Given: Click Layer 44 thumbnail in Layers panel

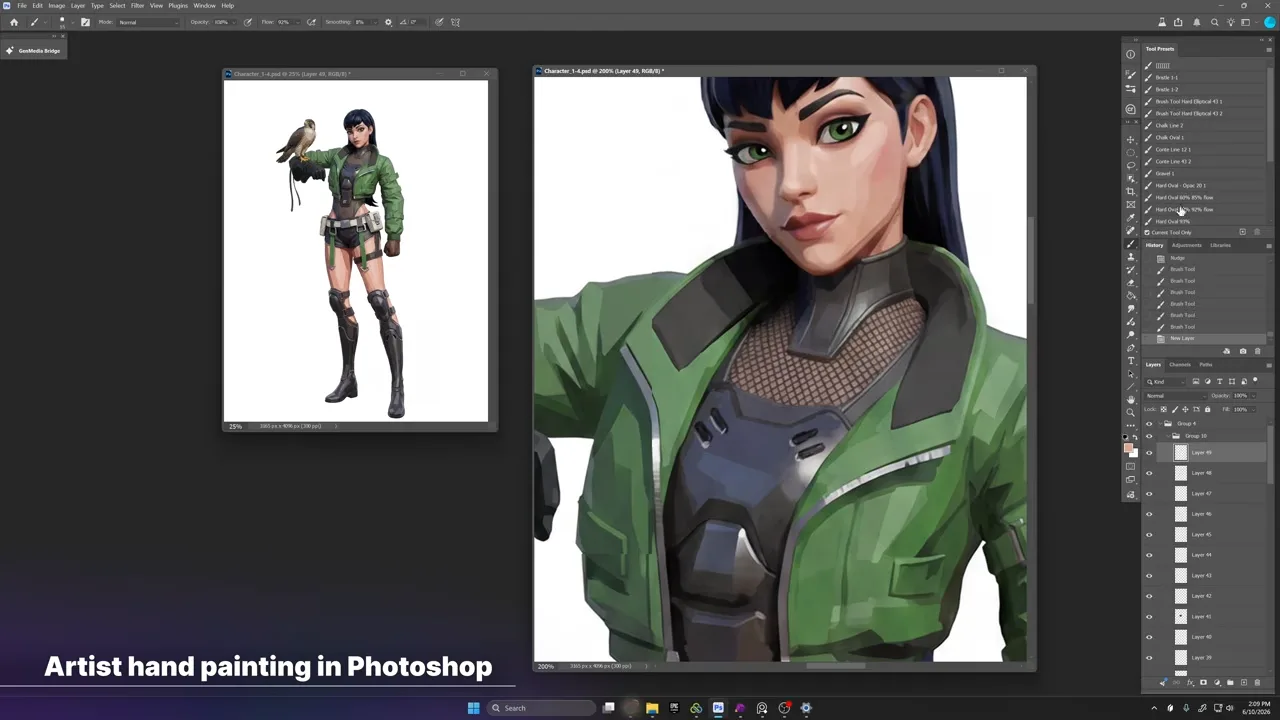Looking at the screenshot, I should pyautogui.click(x=1180, y=555).
